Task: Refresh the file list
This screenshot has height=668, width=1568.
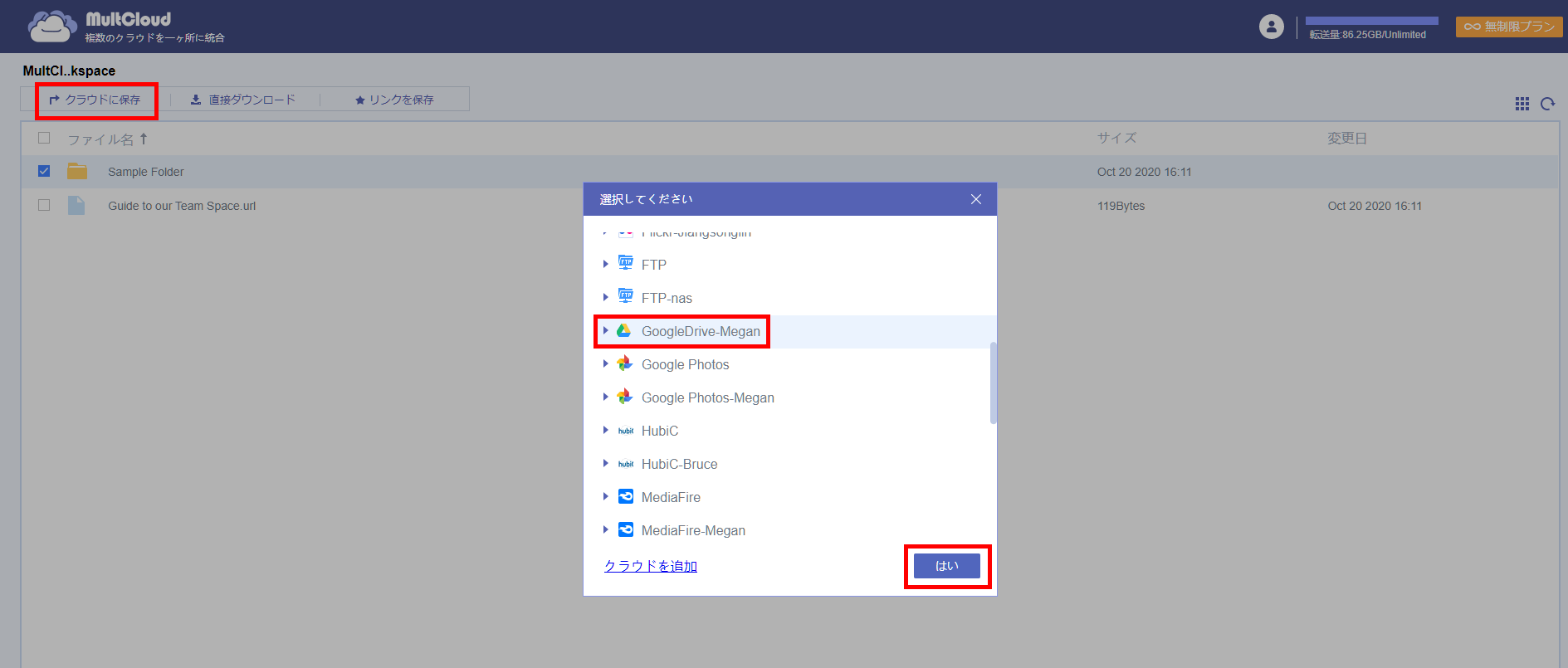Action: (x=1547, y=104)
